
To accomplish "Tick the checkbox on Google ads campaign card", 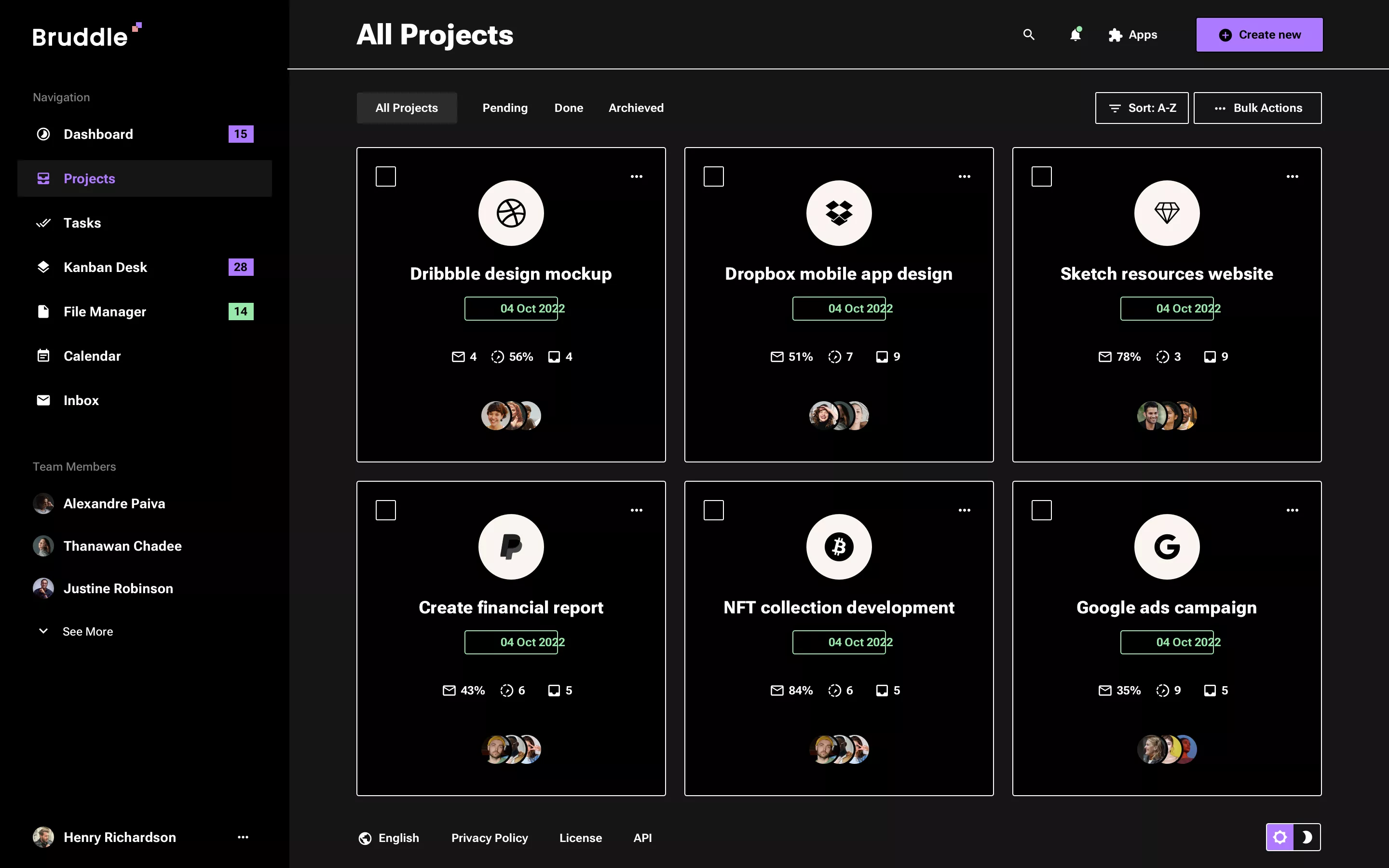I will pyautogui.click(x=1042, y=509).
